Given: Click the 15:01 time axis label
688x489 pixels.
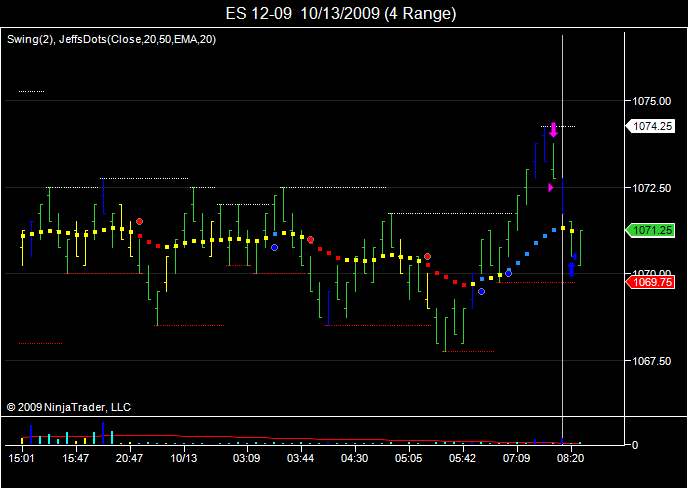Looking at the screenshot, I should 22,459.
